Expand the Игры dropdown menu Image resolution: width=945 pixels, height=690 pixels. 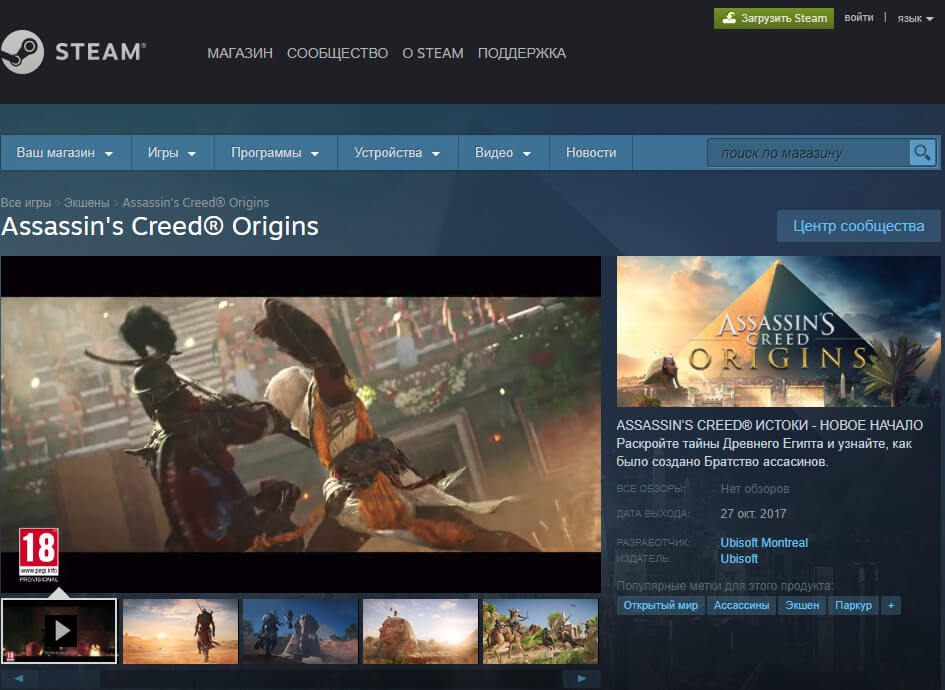(x=172, y=152)
